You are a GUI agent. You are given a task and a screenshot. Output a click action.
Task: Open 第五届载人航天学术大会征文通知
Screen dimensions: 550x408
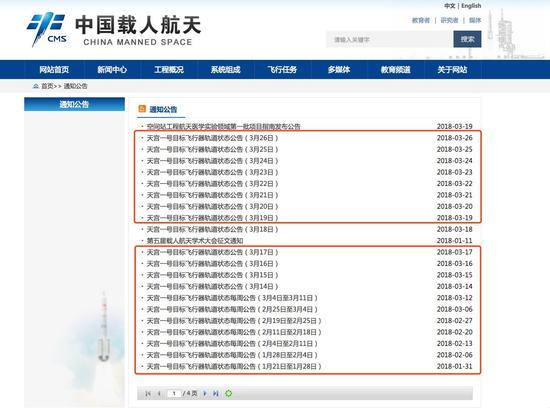(x=195, y=241)
